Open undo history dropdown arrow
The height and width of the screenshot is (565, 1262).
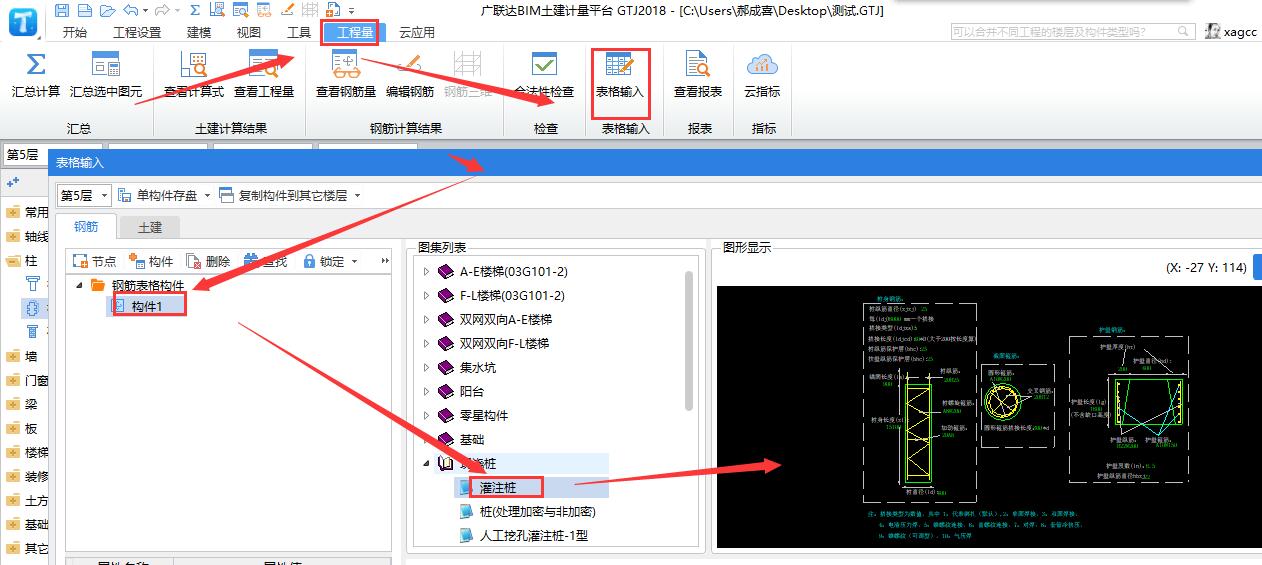click(x=146, y=11)
